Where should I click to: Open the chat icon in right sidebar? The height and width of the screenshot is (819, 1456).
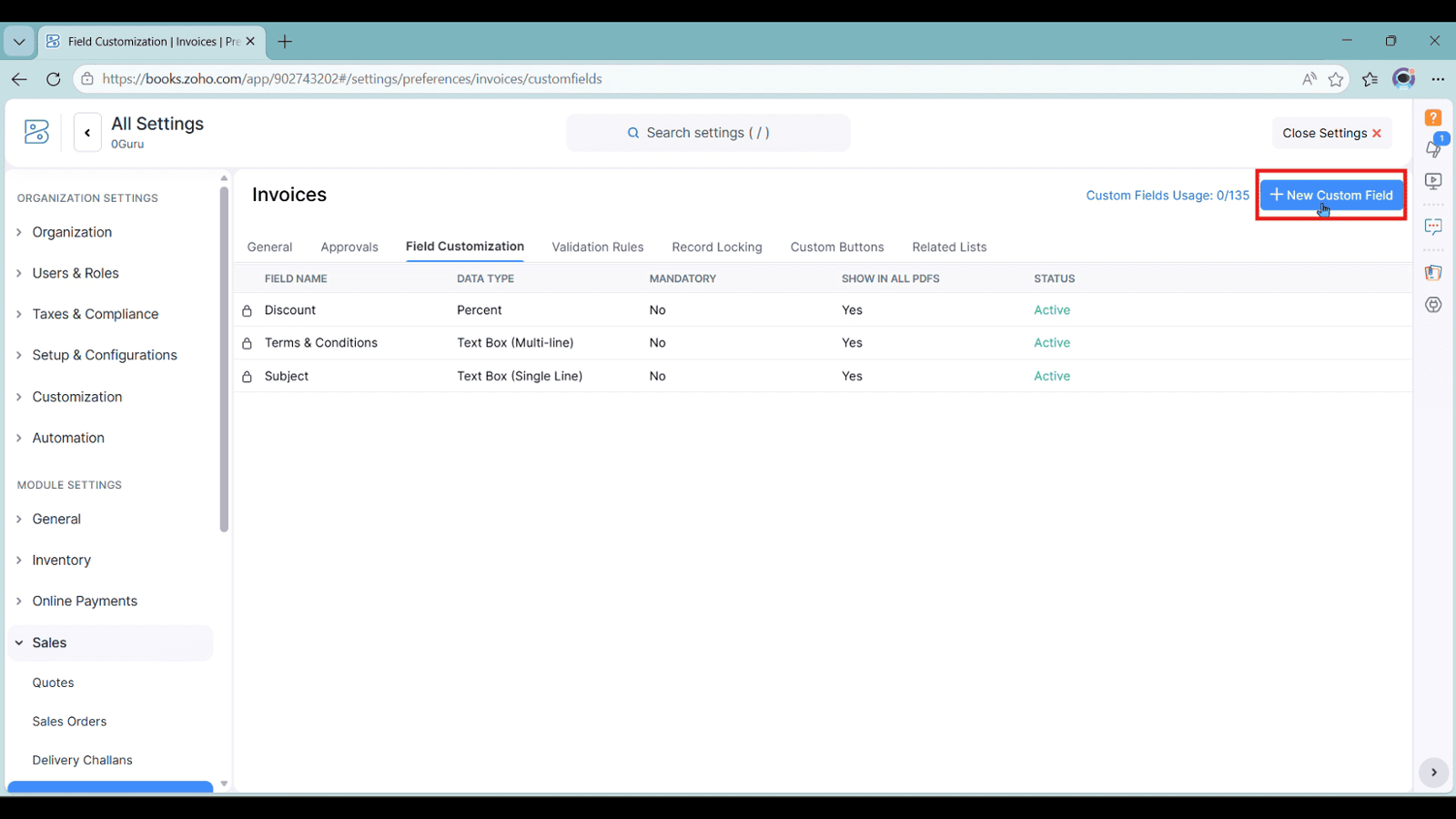pyautogui.click(x=1433, y=227)
